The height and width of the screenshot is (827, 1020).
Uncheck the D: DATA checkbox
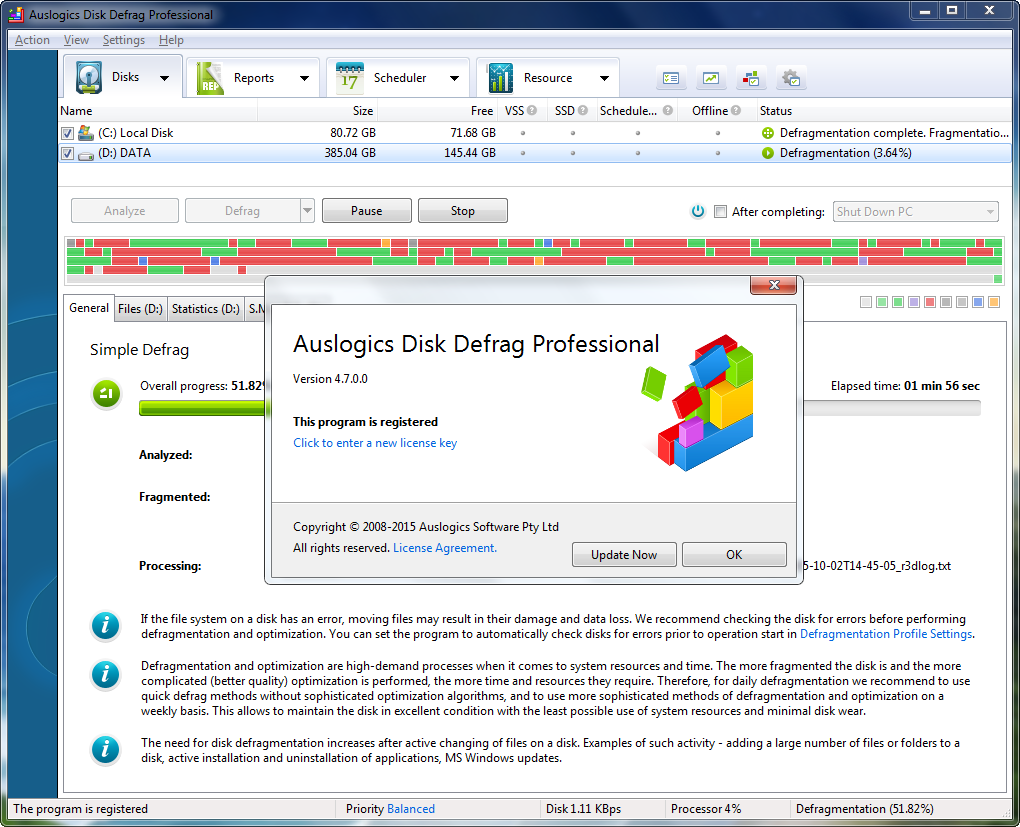[x=67, y=154]
